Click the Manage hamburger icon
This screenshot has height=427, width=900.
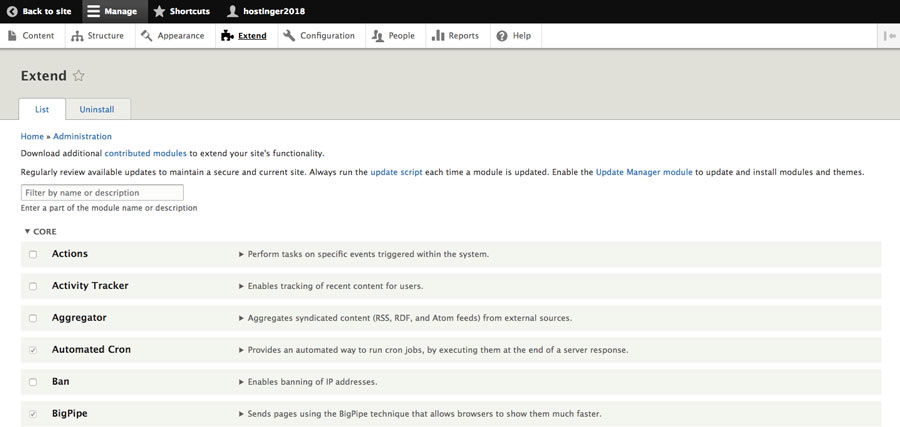tap(94, 11)
